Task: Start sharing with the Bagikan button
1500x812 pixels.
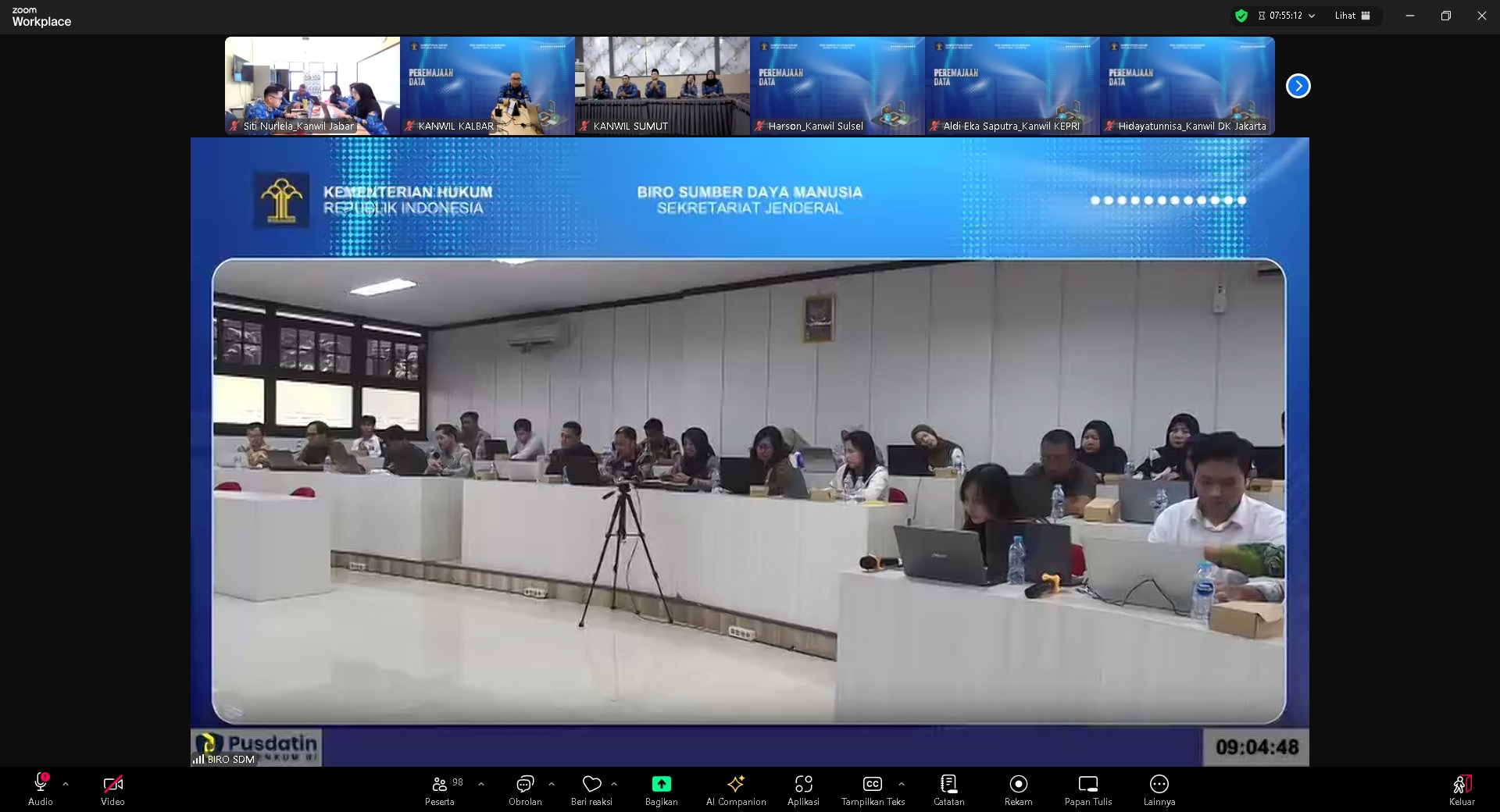Action: pos(661,789)
